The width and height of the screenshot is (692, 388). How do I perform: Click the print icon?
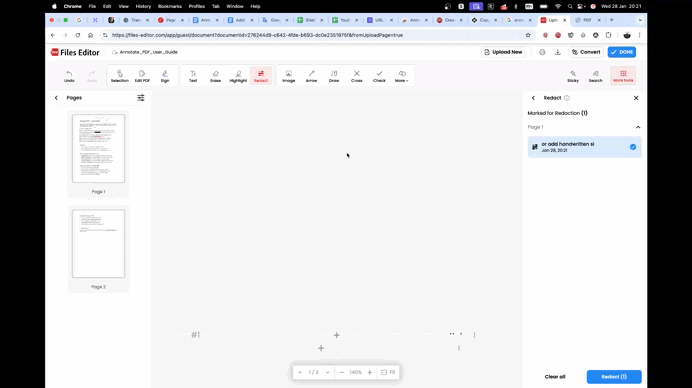click(542, 52)
